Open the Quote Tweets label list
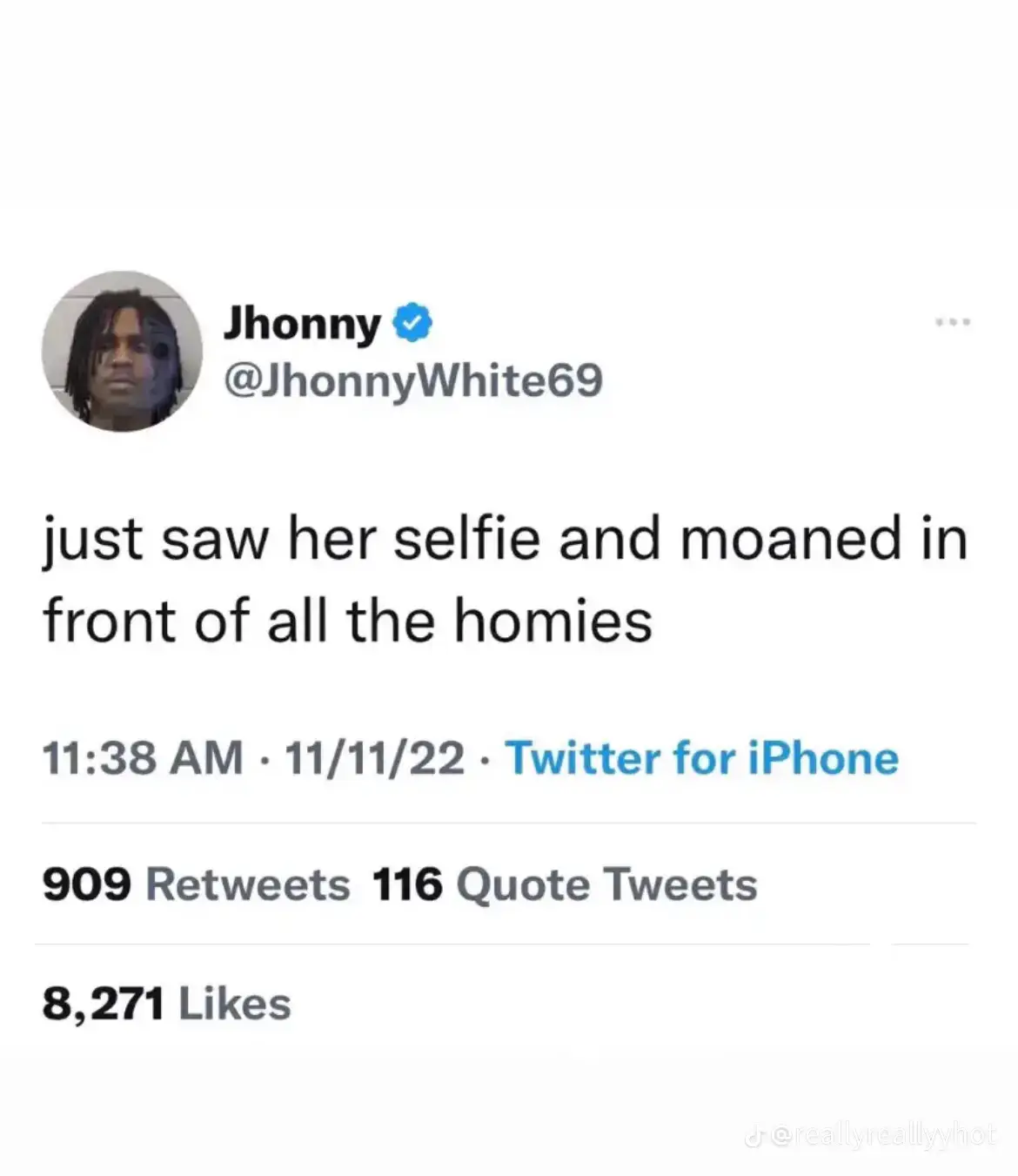 tap(606, 884)
